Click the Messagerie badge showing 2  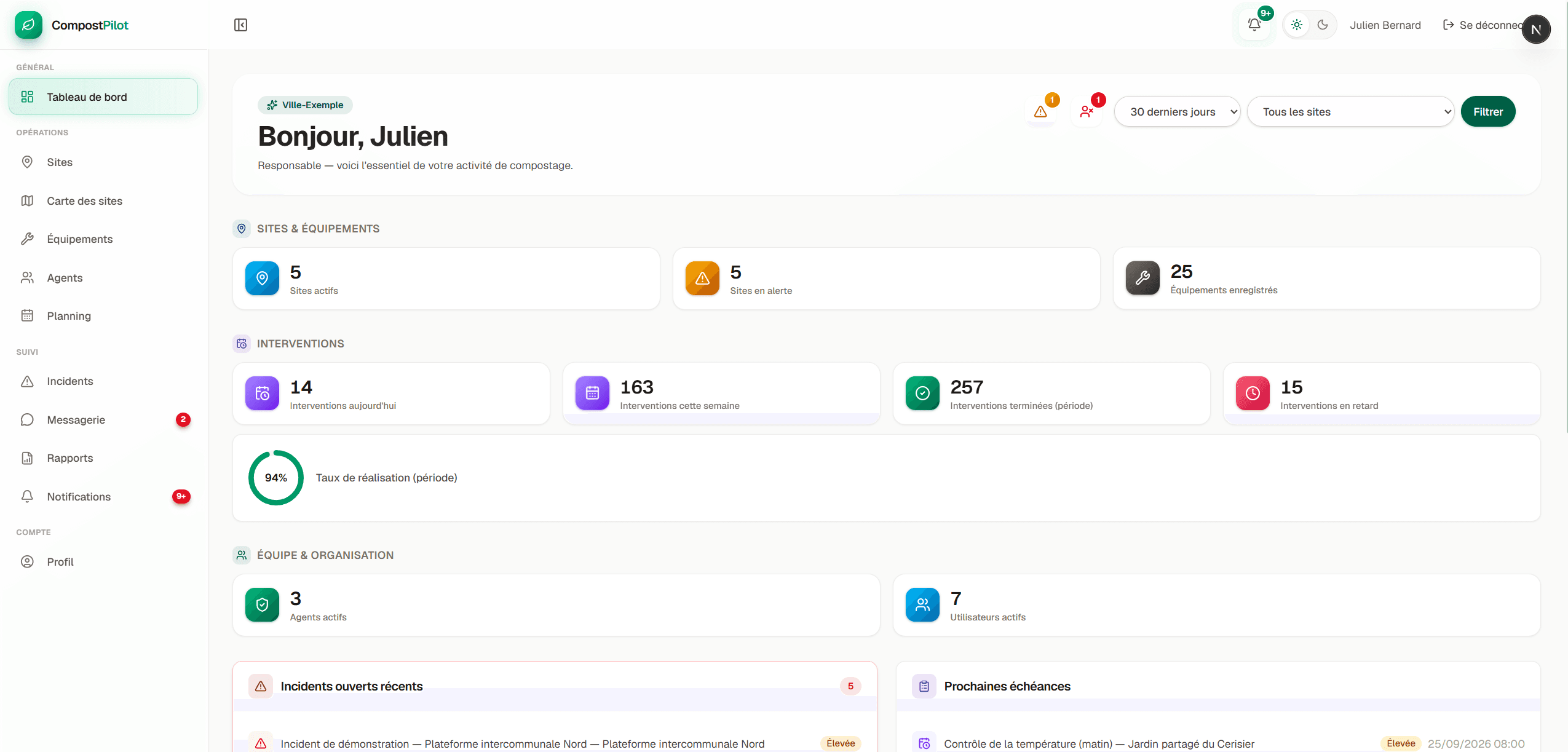[x=183, y=419]
